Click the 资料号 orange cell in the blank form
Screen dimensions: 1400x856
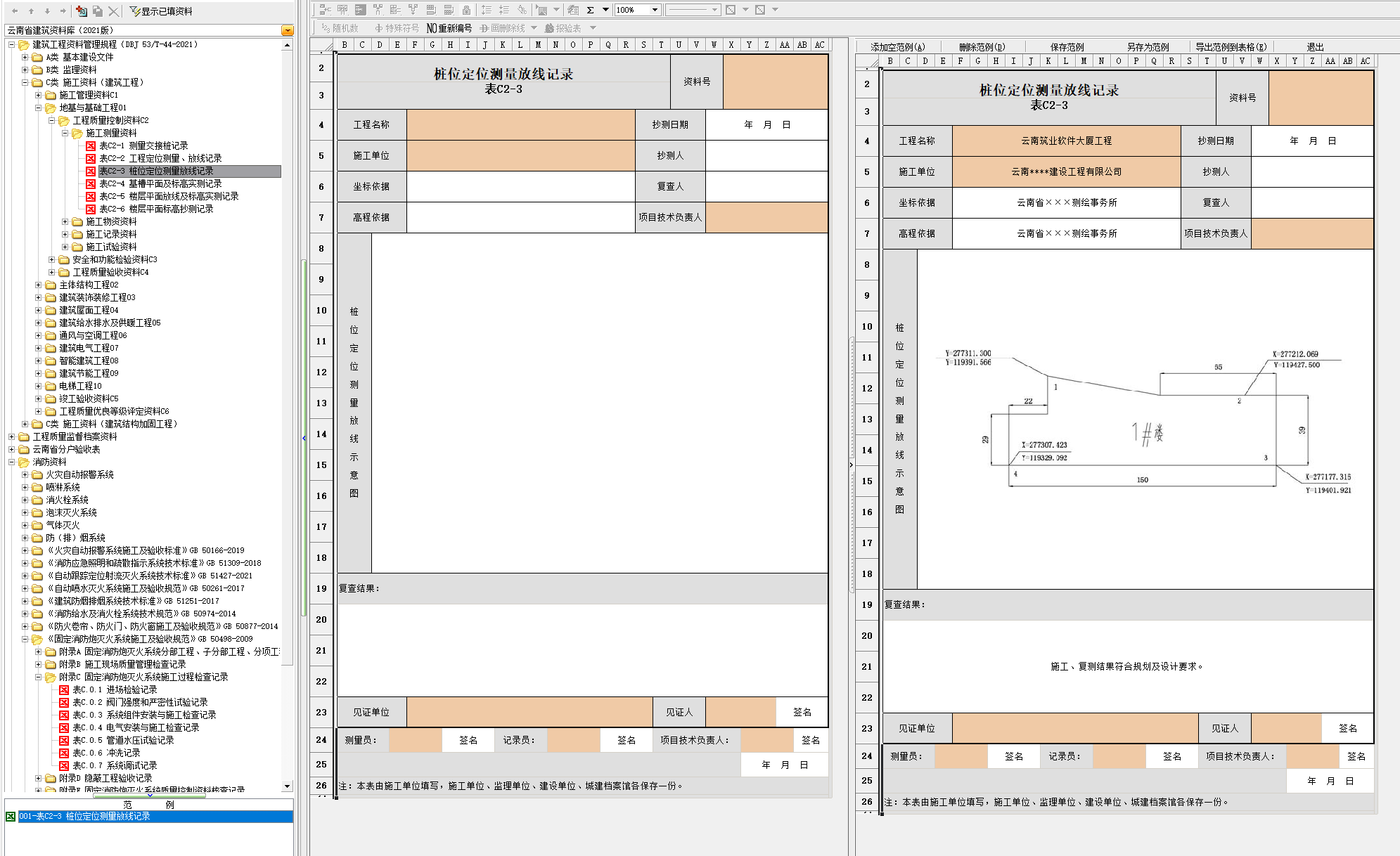coord(775,82)
